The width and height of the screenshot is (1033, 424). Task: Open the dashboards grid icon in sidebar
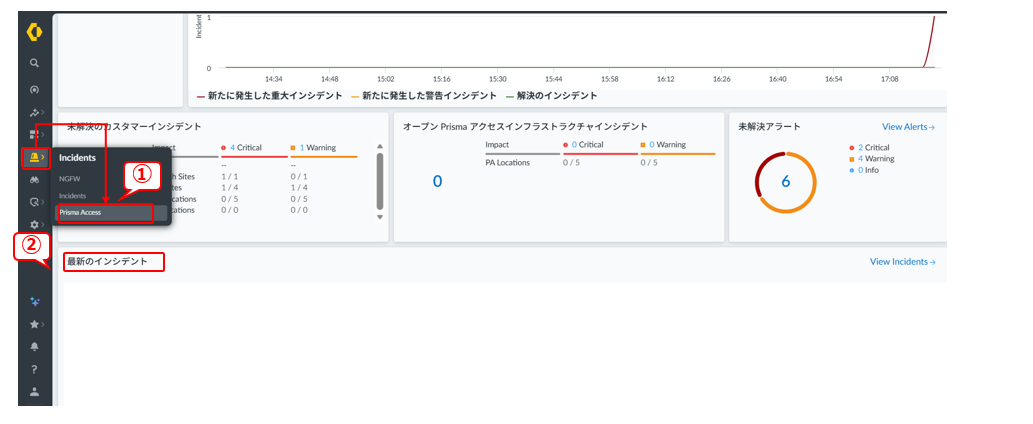[x=34, y=135]
